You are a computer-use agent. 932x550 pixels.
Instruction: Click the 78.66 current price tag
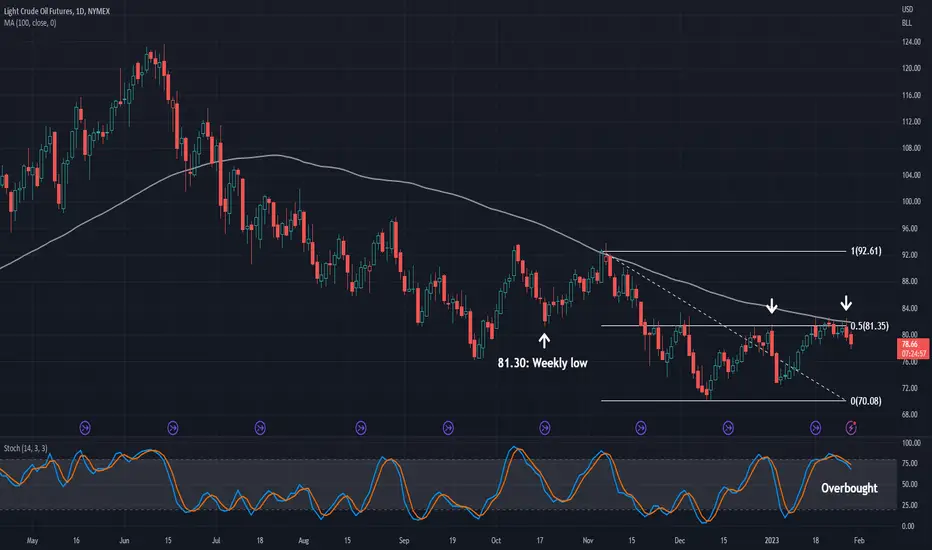[x=912, y=348]
